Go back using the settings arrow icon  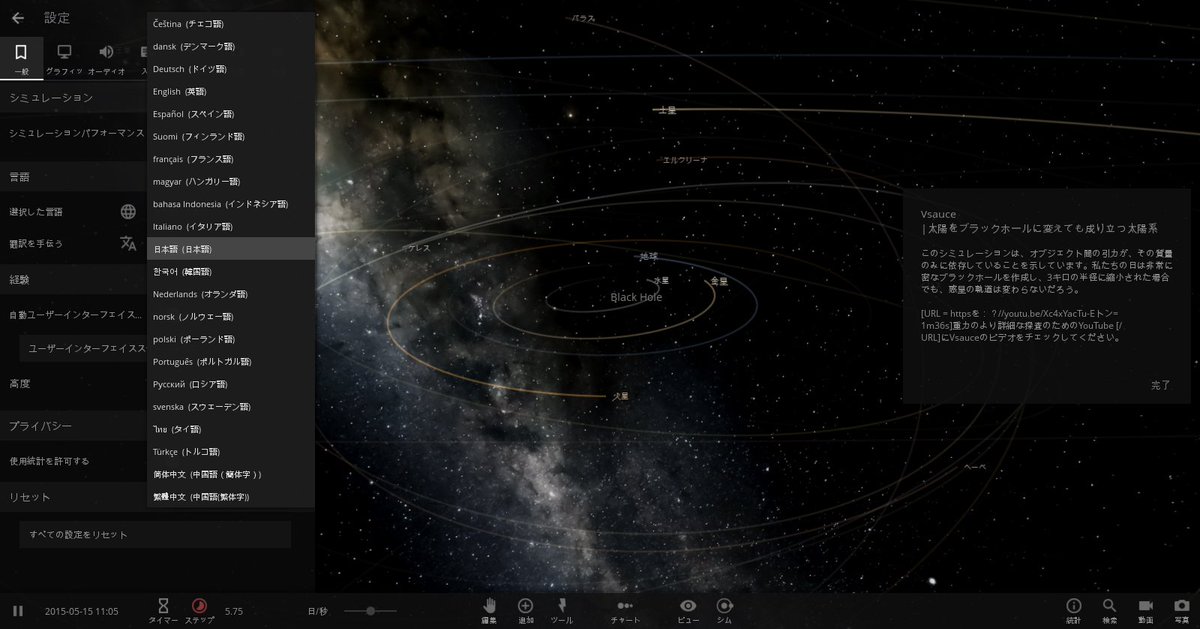pos(18,18)
